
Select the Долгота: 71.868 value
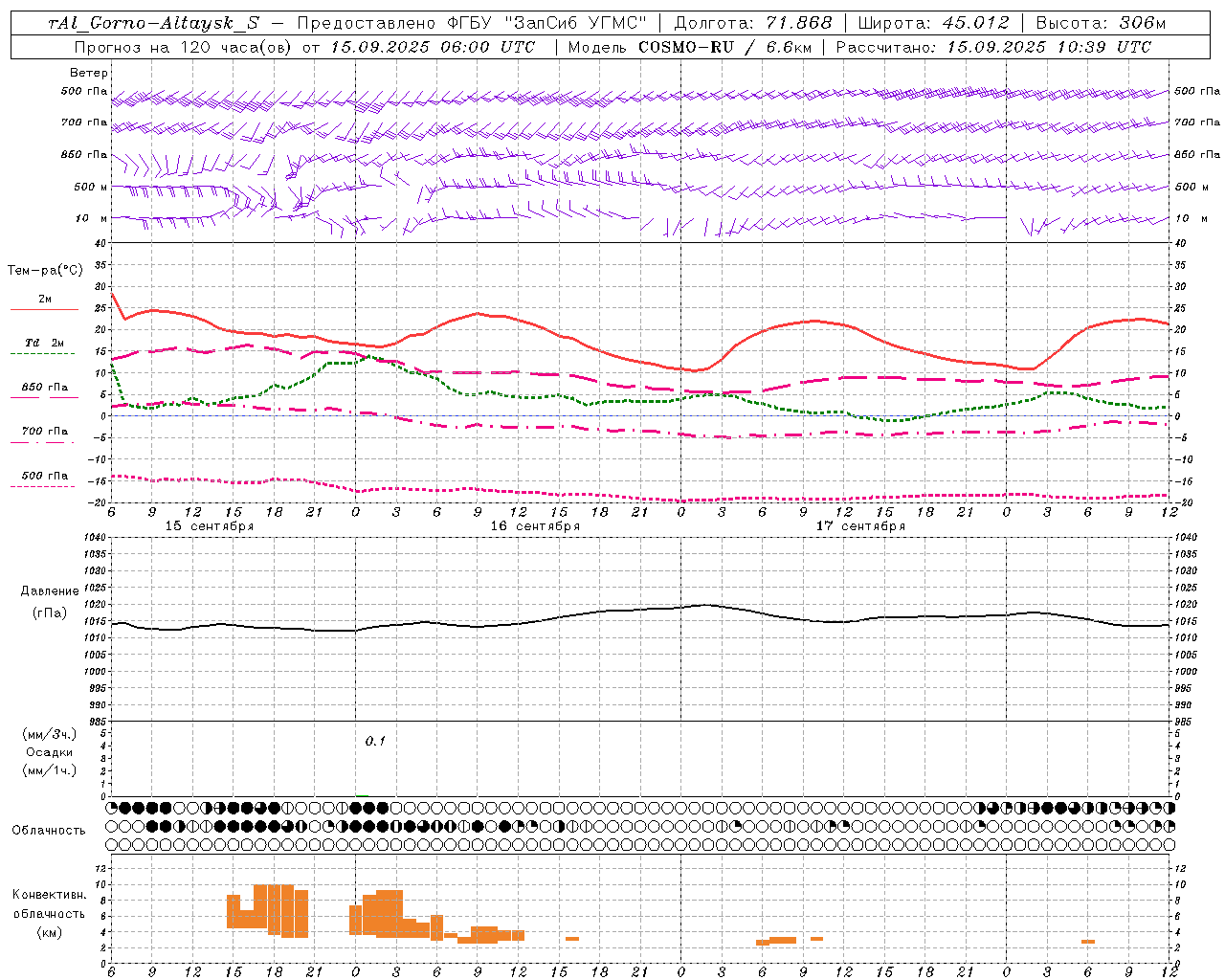pos(753,23)
